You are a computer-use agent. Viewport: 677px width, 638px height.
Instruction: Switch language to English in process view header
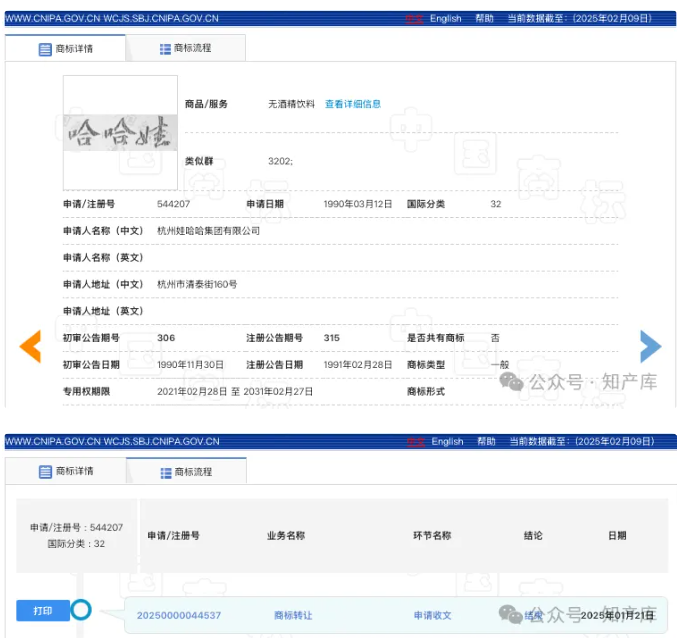(447, 441)
